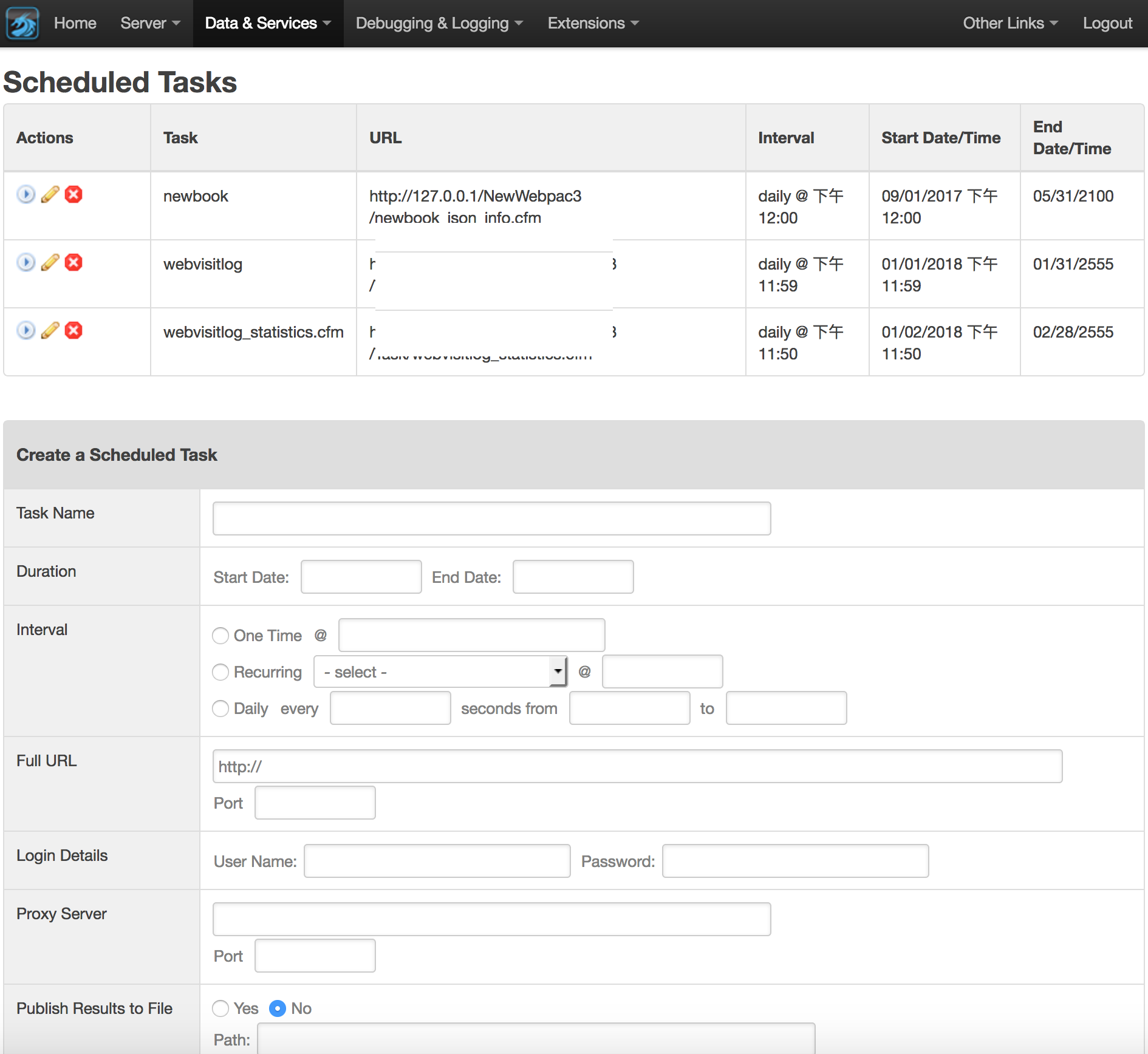Viewport: 1148px width, 1054px height.
Task: Click the One Time time input
Action: (471, 635)
